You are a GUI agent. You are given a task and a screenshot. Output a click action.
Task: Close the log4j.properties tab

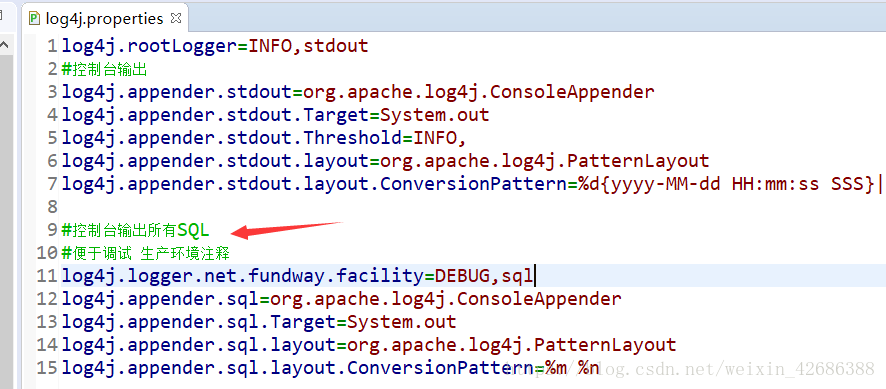[176, 18]
